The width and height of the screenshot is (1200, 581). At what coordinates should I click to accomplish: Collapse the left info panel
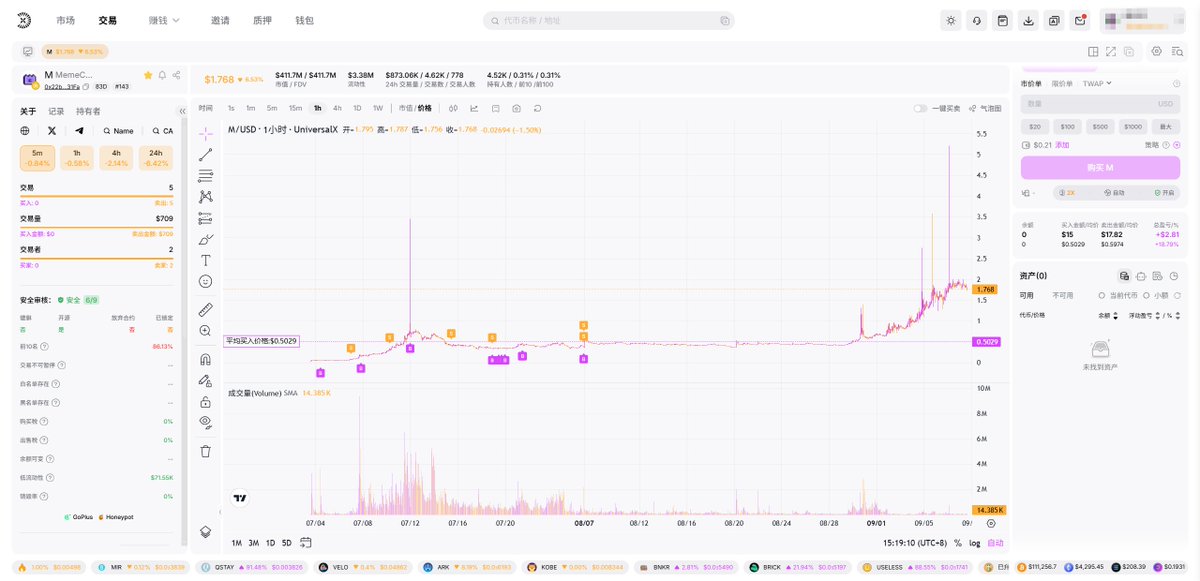[x=182, y=111]
